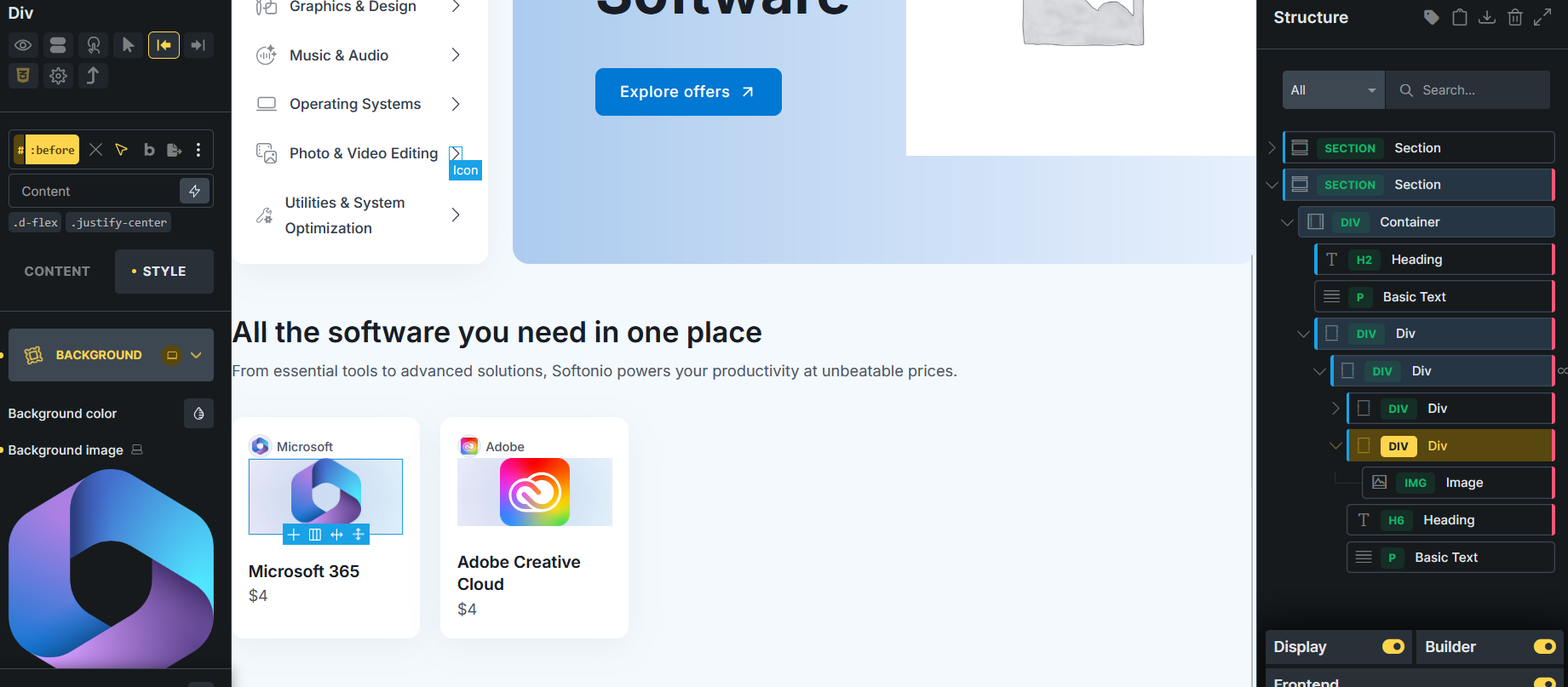Select the IMG Image tree item

pos(1459,483)
